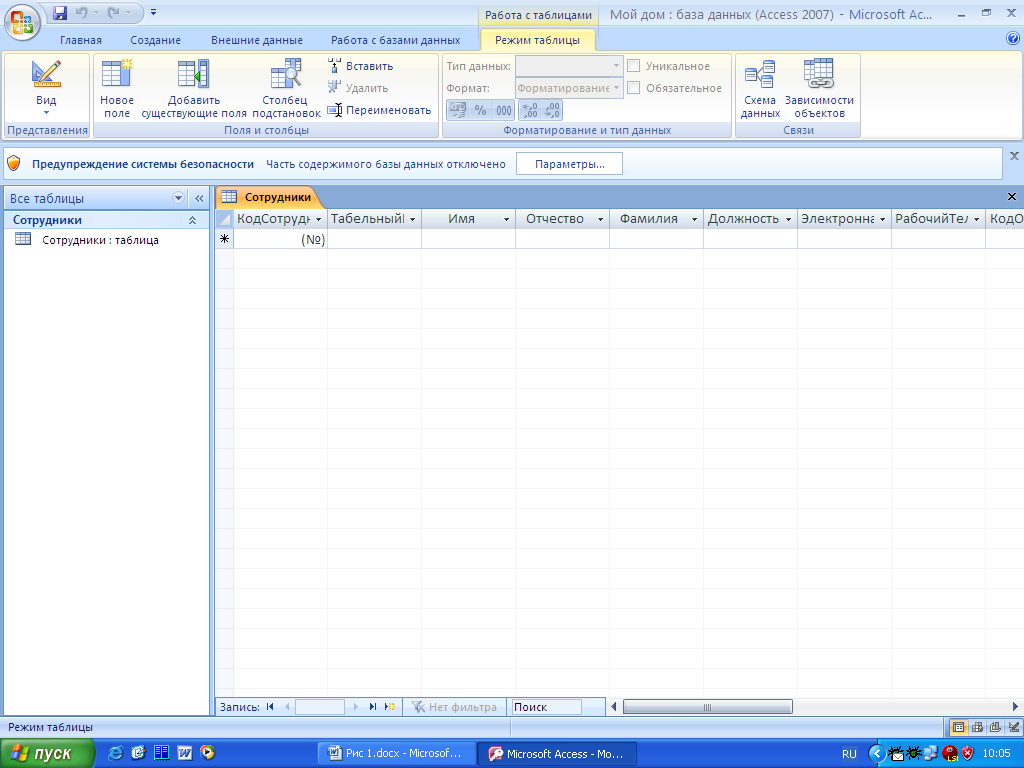Click Параметры... security button
The width and height of the screenshot is (1024, 768).
point(569,164)
